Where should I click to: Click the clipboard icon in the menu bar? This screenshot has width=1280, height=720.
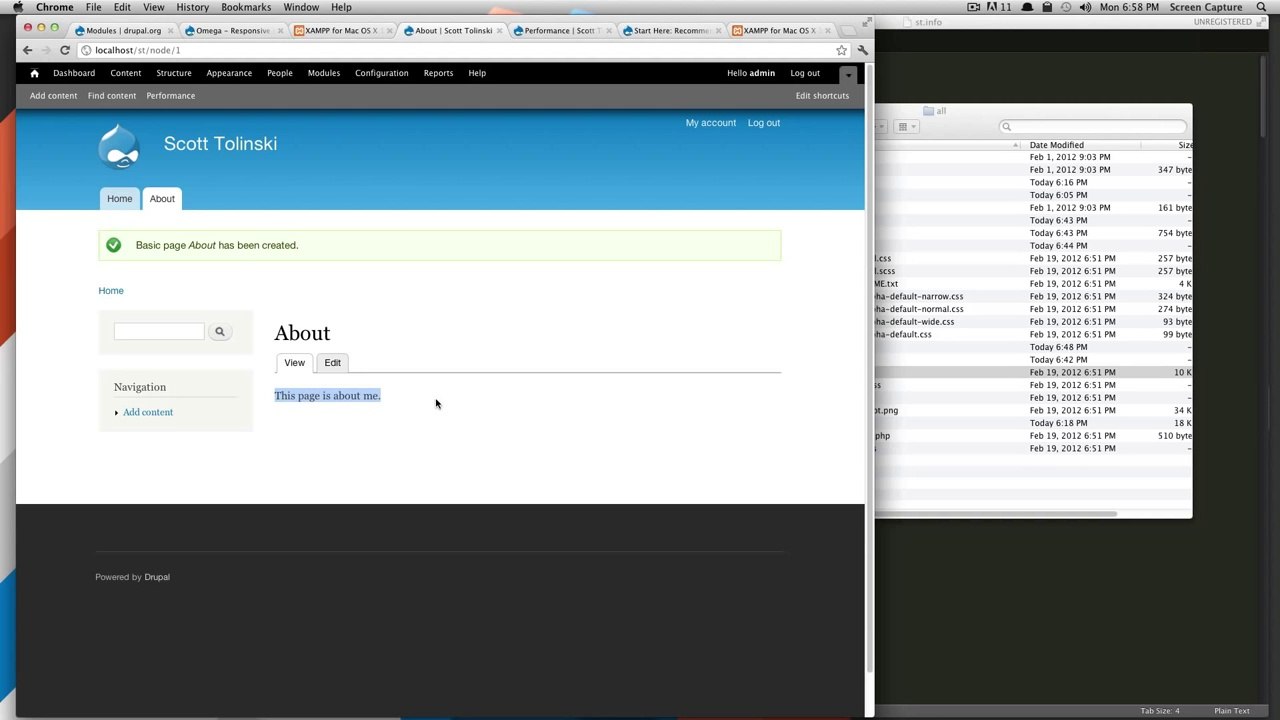1047,7
